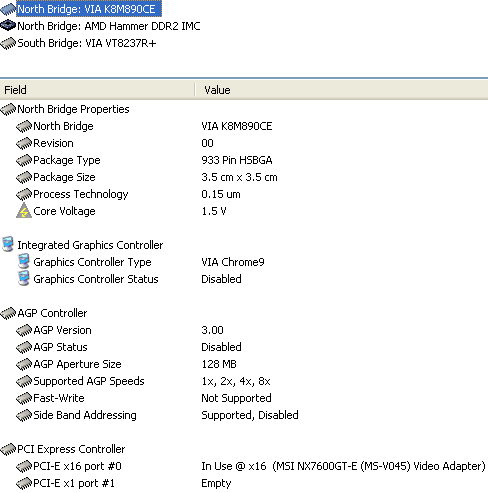Screen dimensions: 488x493
Task: Click the Field column header
Action: click(97, 90)
